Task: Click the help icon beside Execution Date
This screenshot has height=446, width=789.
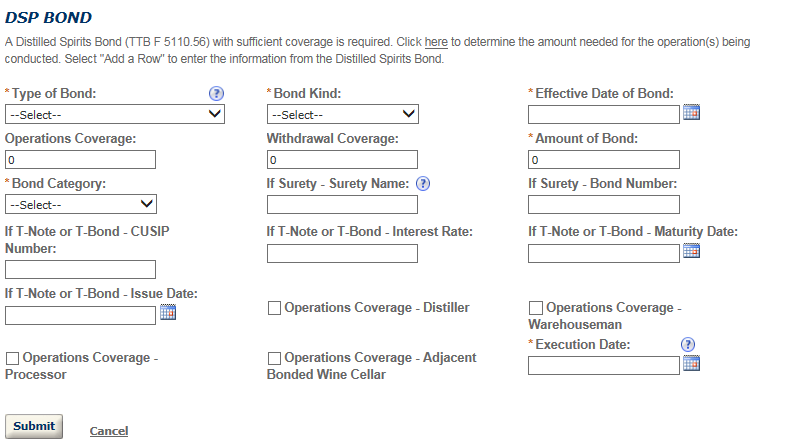Action: coord(688,344)
